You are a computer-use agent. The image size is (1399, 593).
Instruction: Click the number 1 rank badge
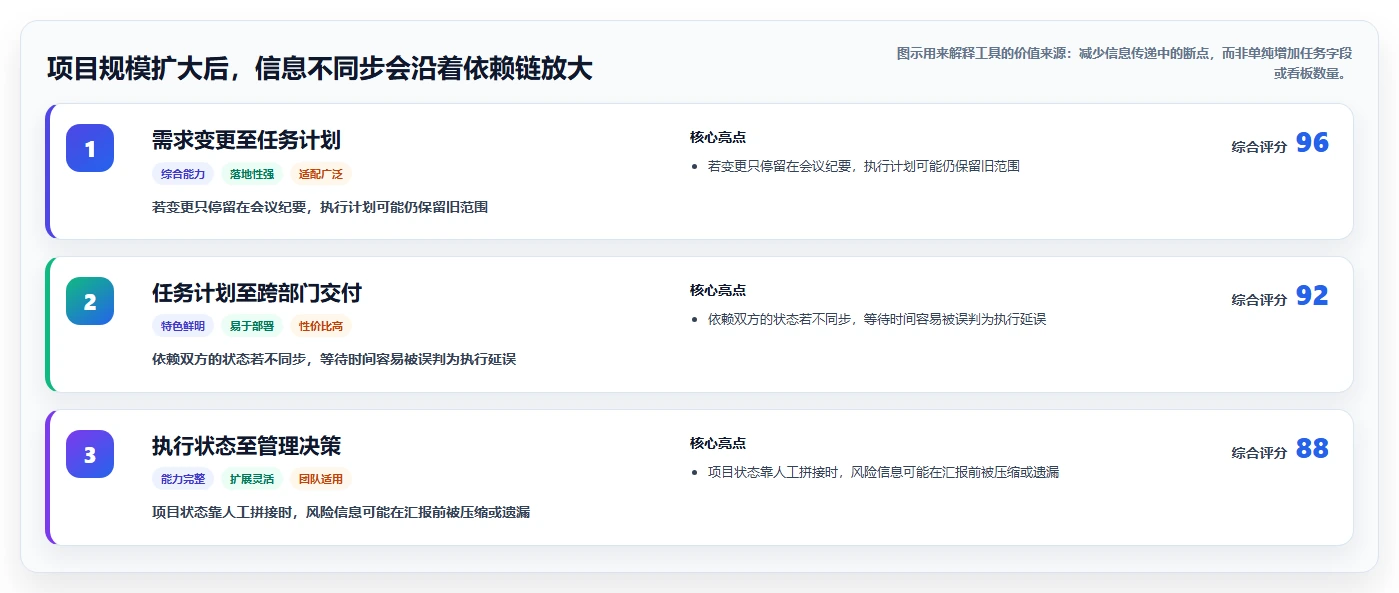click(90, 148)
